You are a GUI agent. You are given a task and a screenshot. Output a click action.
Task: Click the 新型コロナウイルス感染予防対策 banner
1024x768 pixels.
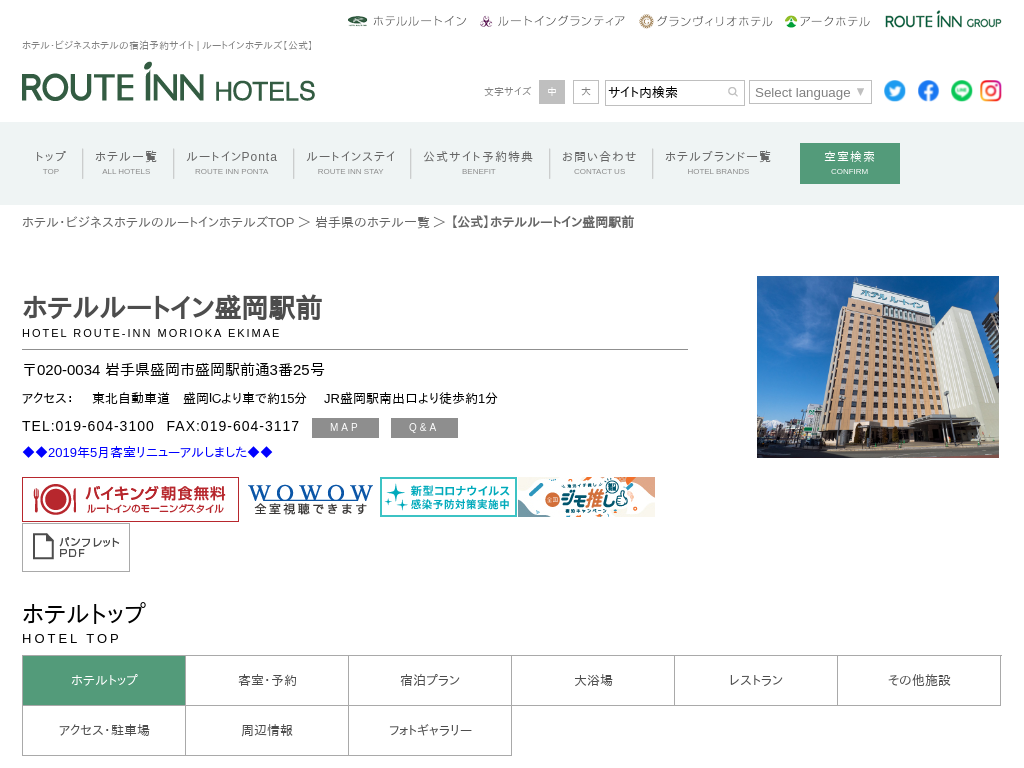click(x=449, y=497)
